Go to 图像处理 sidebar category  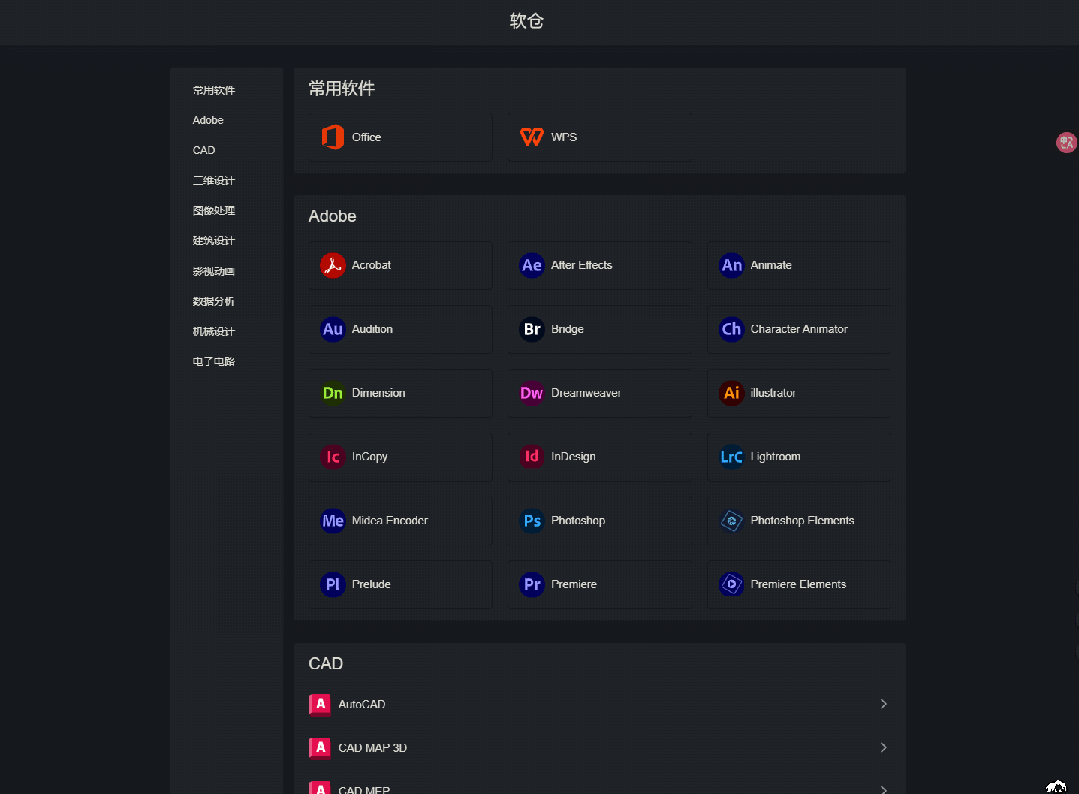point(214,211)
